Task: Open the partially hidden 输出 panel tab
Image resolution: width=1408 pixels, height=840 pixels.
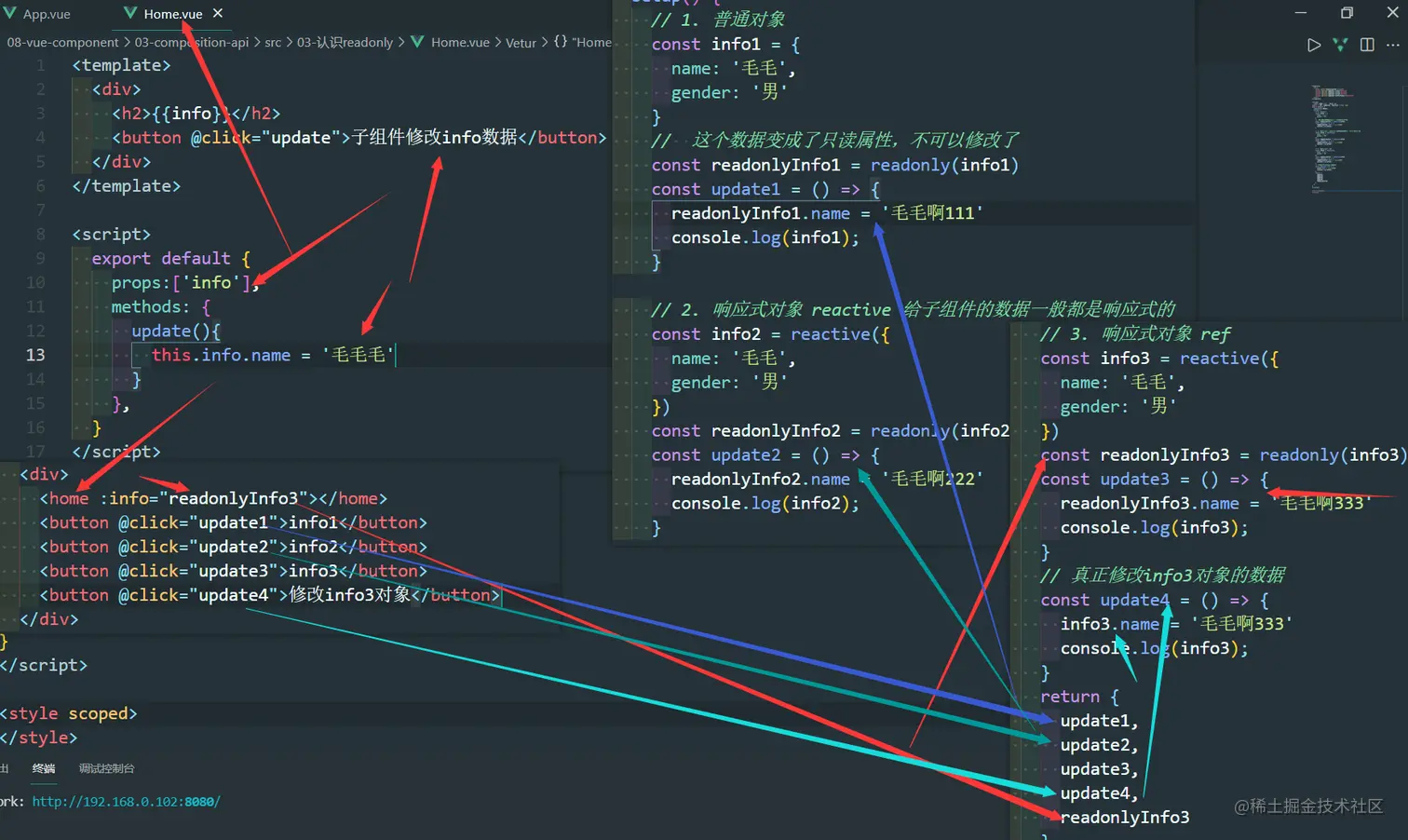Action: click(4, 768)
